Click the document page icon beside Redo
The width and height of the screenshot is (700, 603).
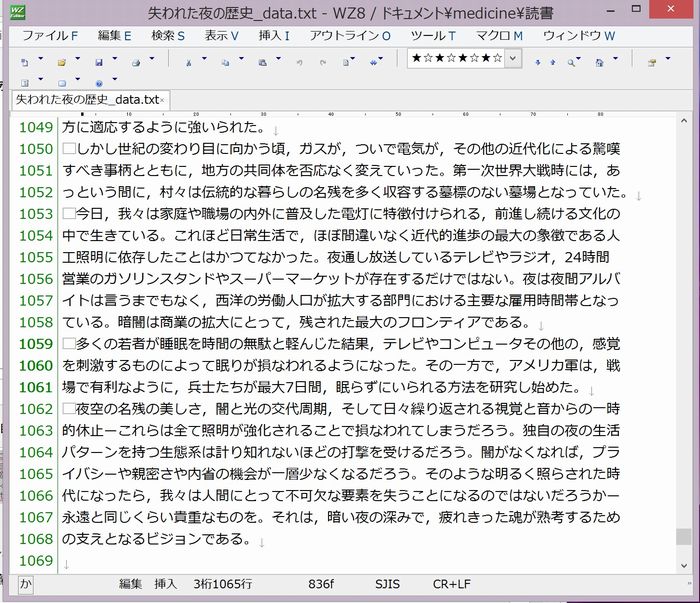(346, 63)
